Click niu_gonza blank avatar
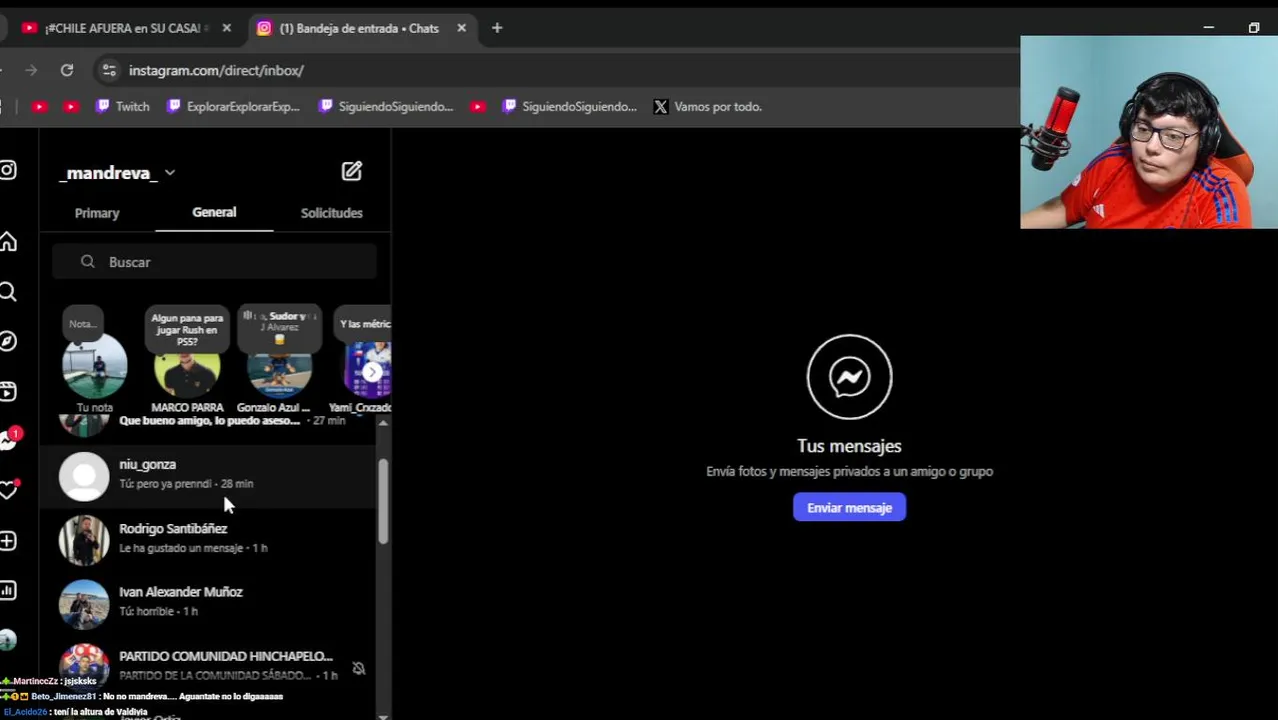Screen dimensions: 1278x720 84,476
